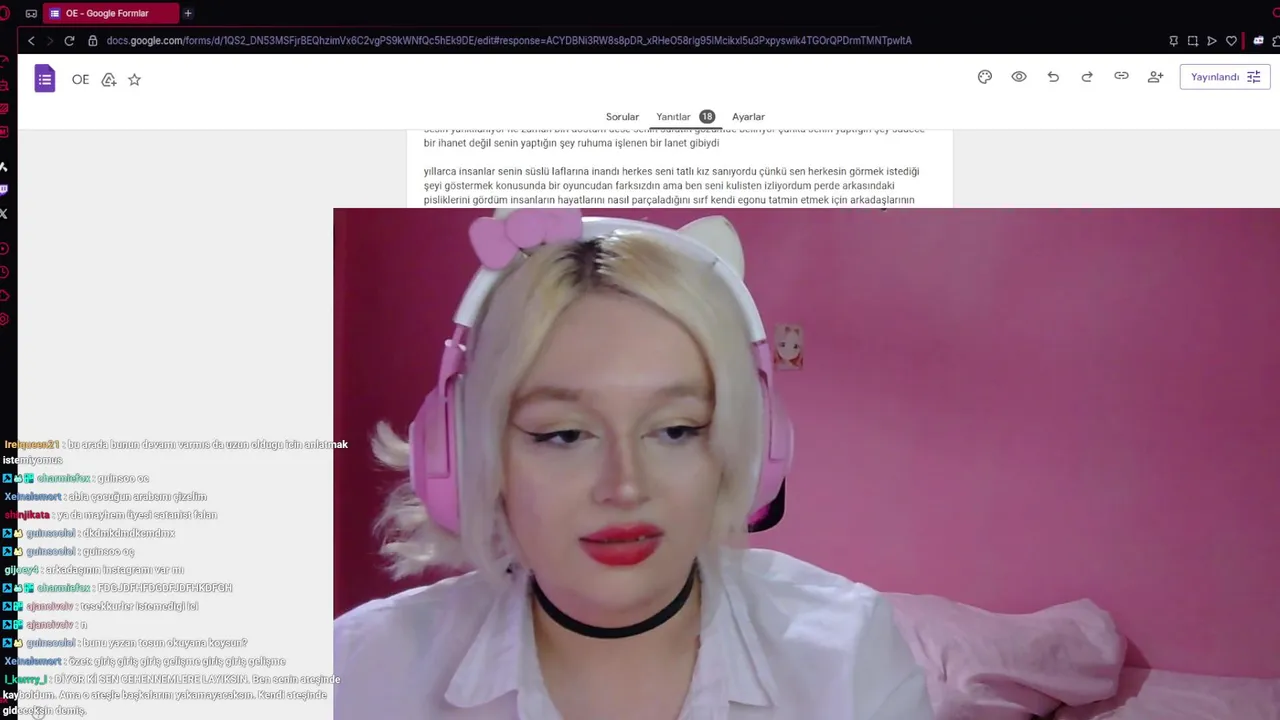1280x720 pixels.
Task: Star the OE form
Action: click(134, 80)
